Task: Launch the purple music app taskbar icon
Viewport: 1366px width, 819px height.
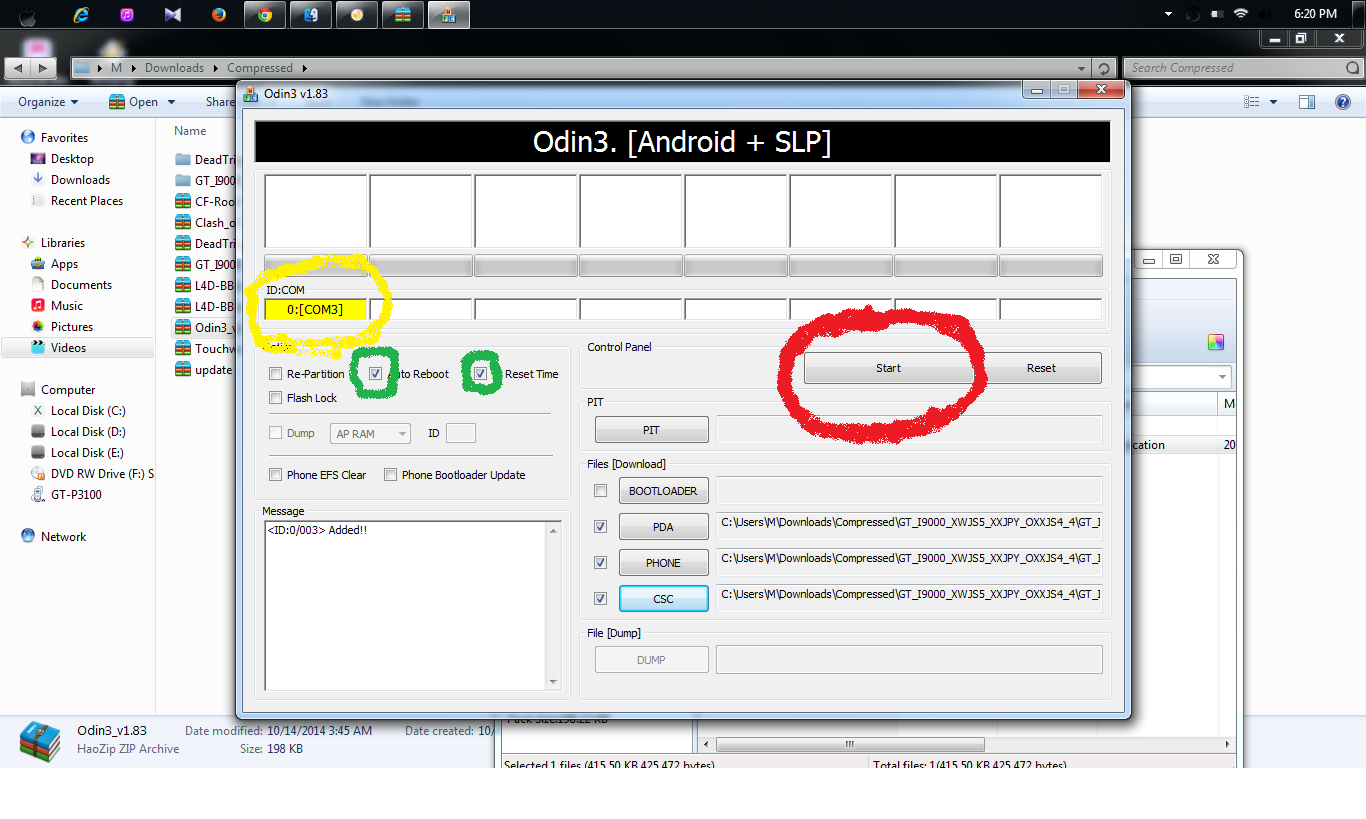Action: (x=127, y=14)
